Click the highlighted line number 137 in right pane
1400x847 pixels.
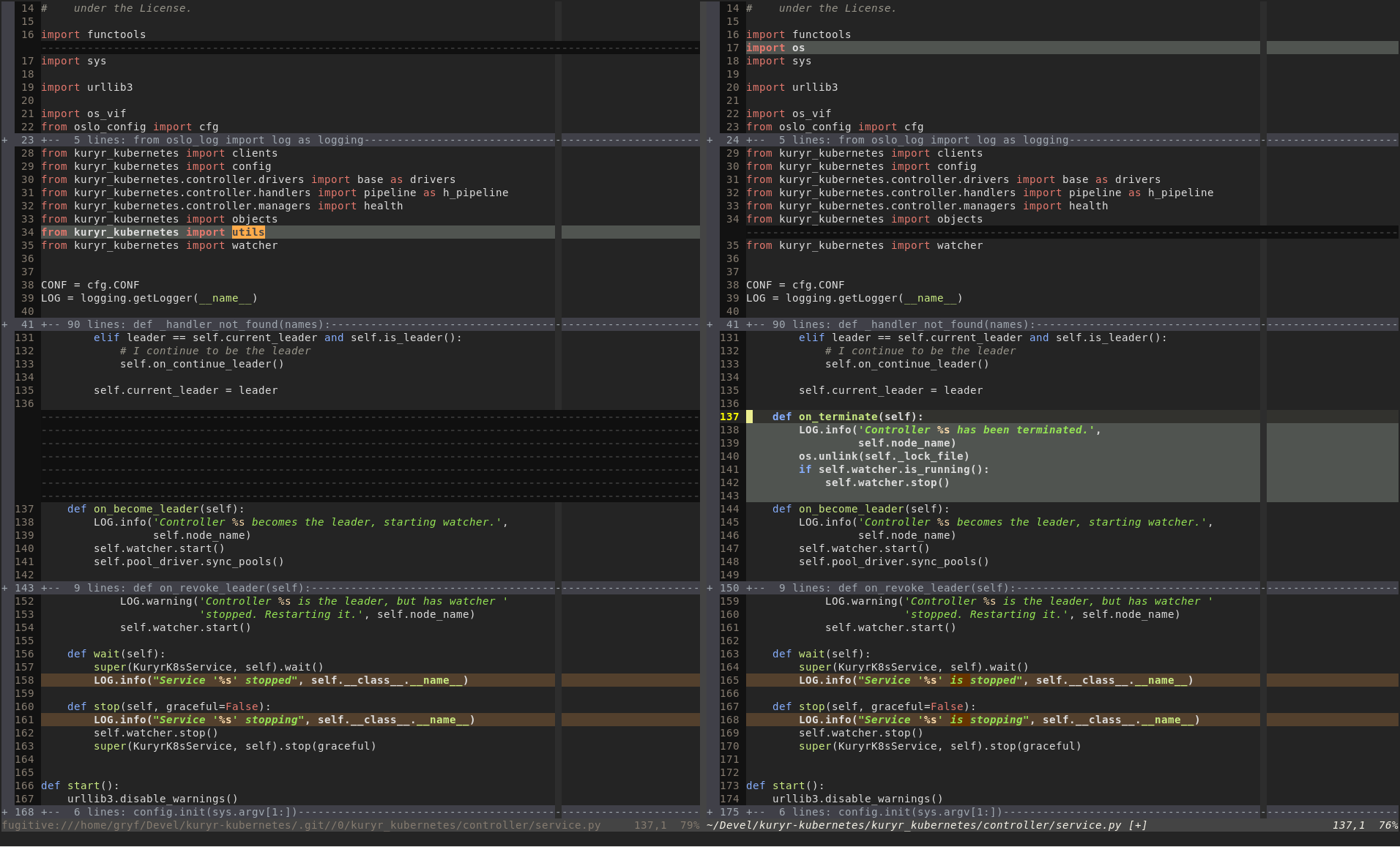coord(729,417)
